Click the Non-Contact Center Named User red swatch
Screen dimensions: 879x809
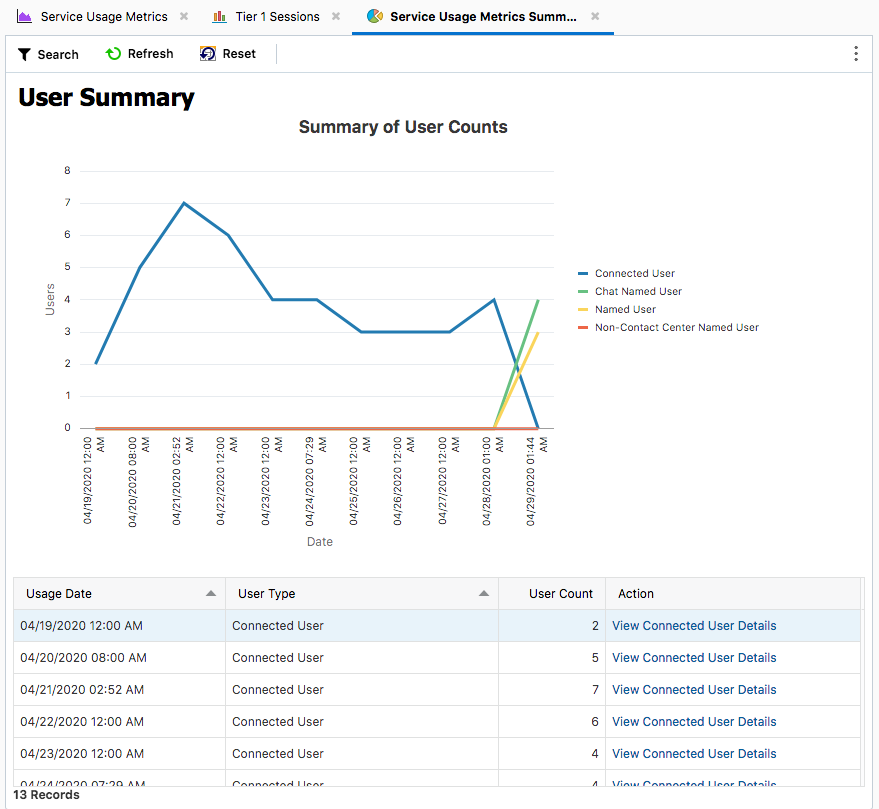[x=583, y=328]
